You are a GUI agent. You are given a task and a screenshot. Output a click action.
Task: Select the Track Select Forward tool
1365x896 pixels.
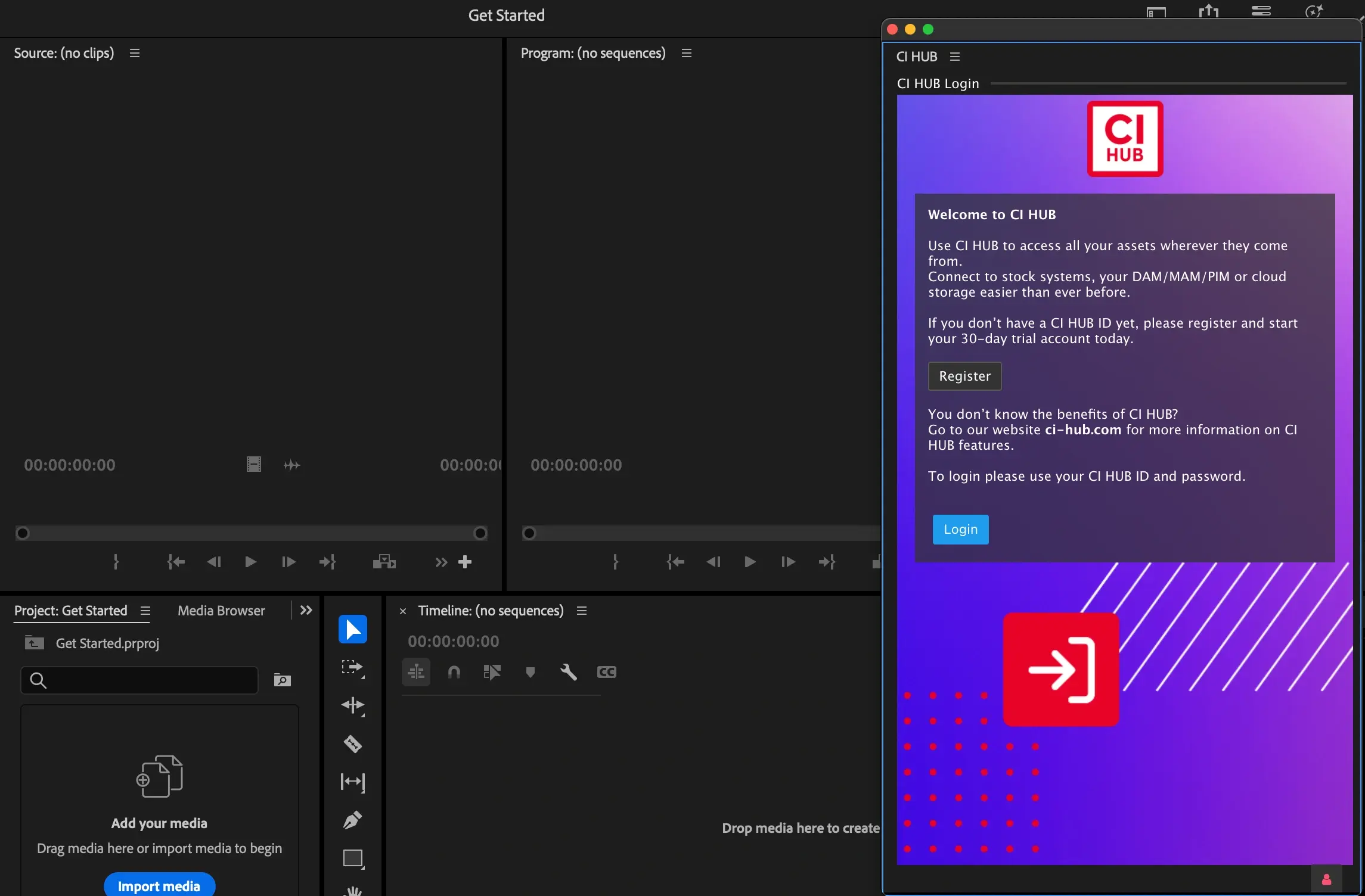pyautogui.click(x=352, y=668)
